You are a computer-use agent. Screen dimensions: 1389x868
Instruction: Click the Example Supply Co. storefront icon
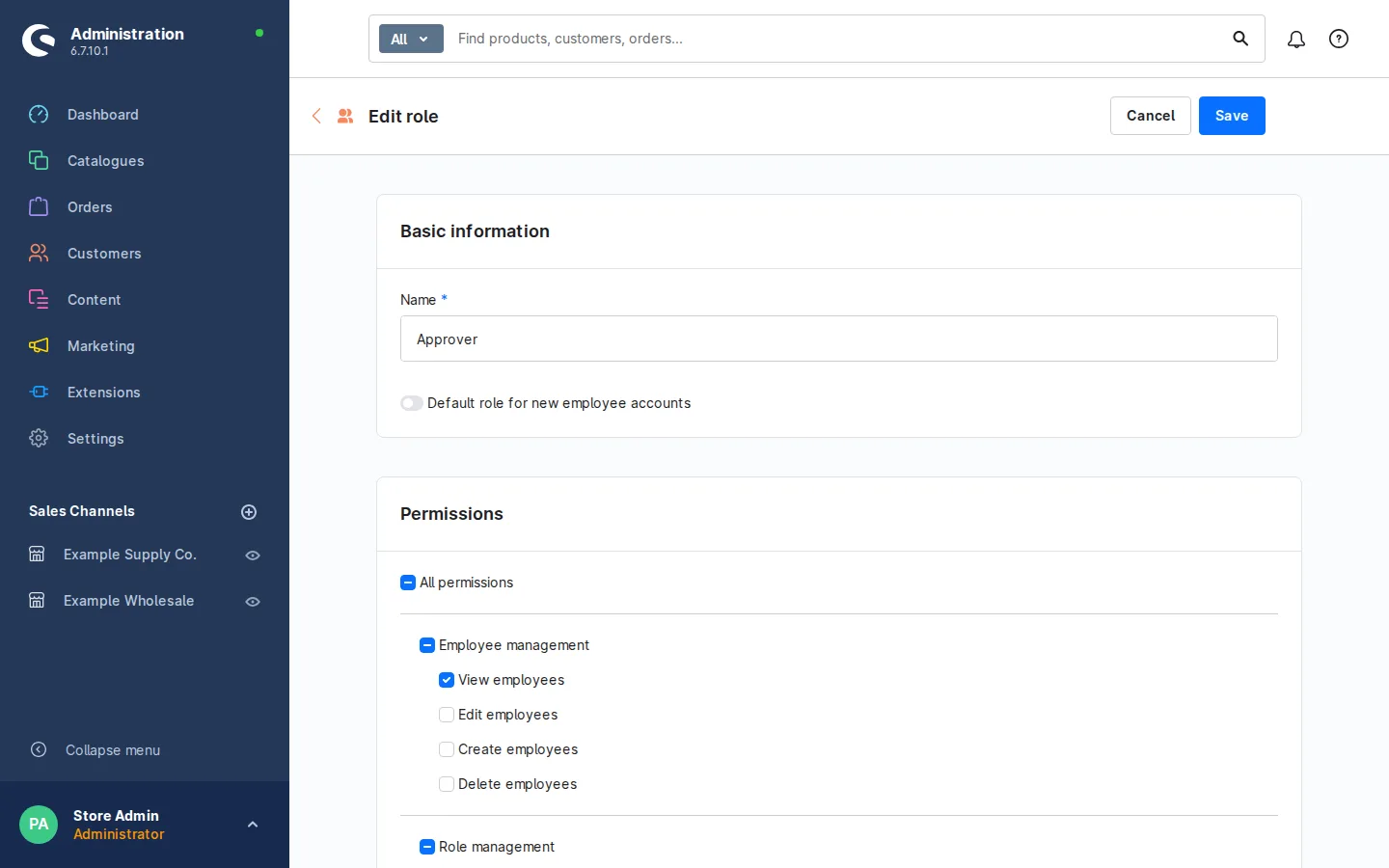[x=37, y=555]
